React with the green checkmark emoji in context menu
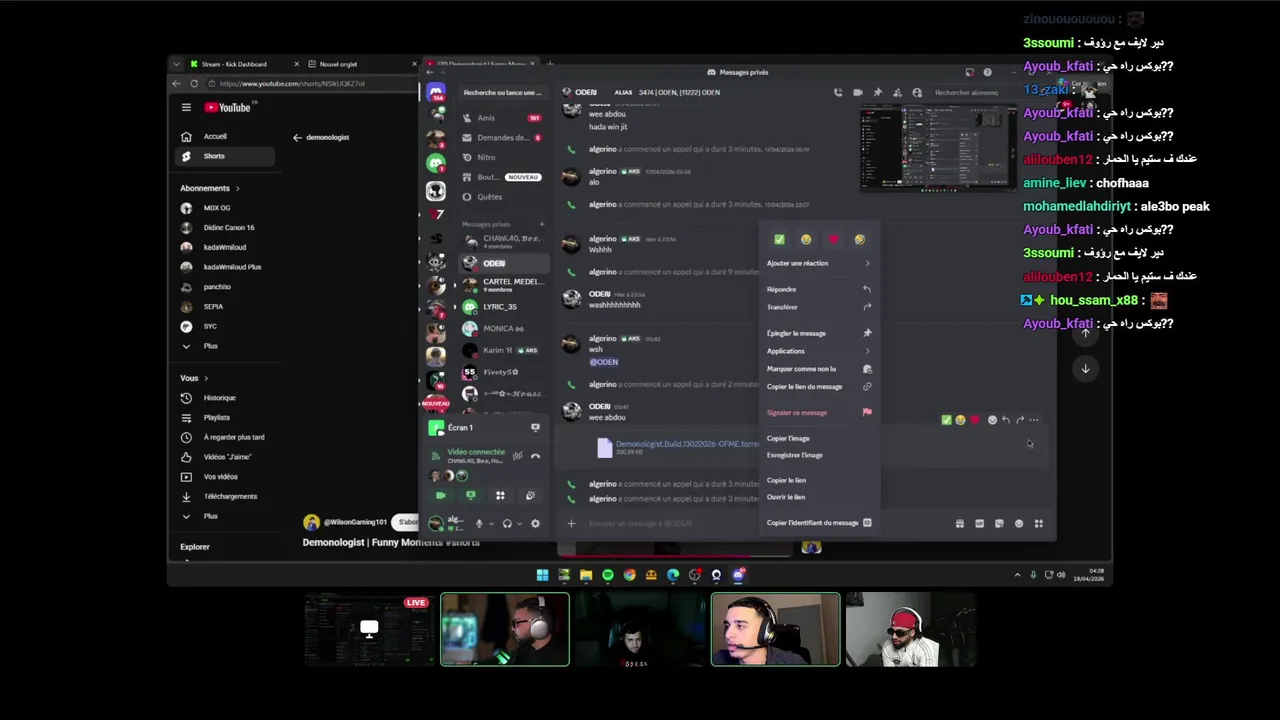 click(779, 240)
